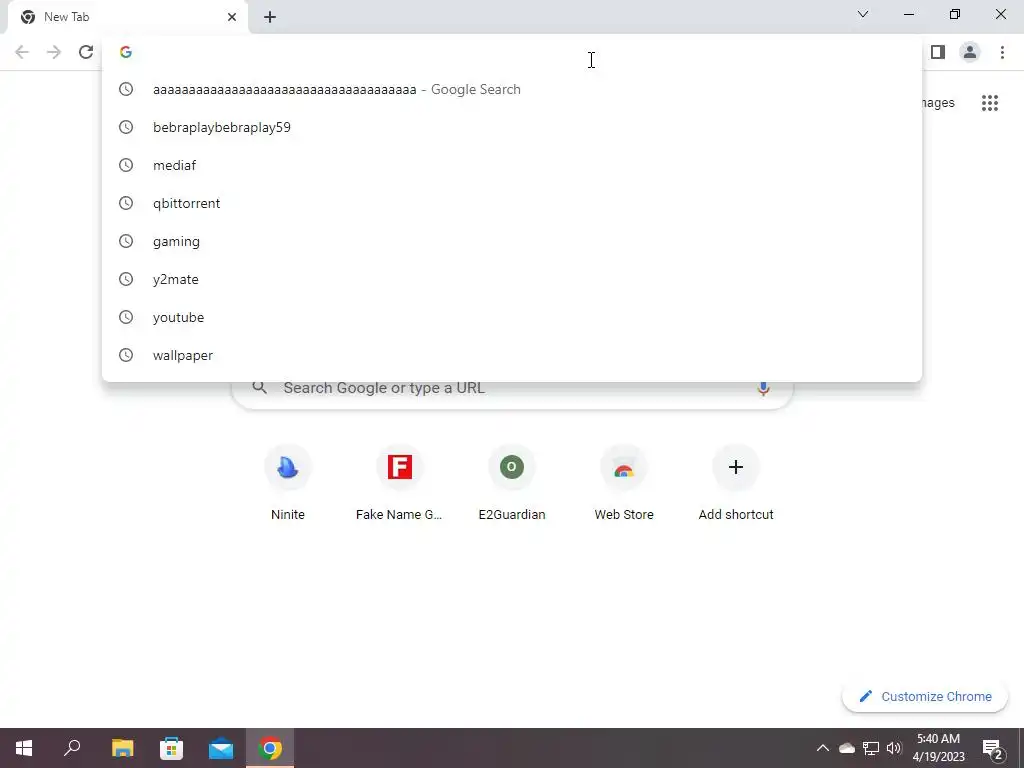Open the Google apps grid
1024x768 pixels.
coord(990,103)
